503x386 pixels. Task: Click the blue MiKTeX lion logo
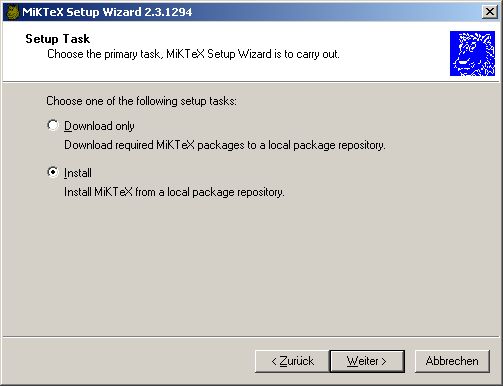472,53
